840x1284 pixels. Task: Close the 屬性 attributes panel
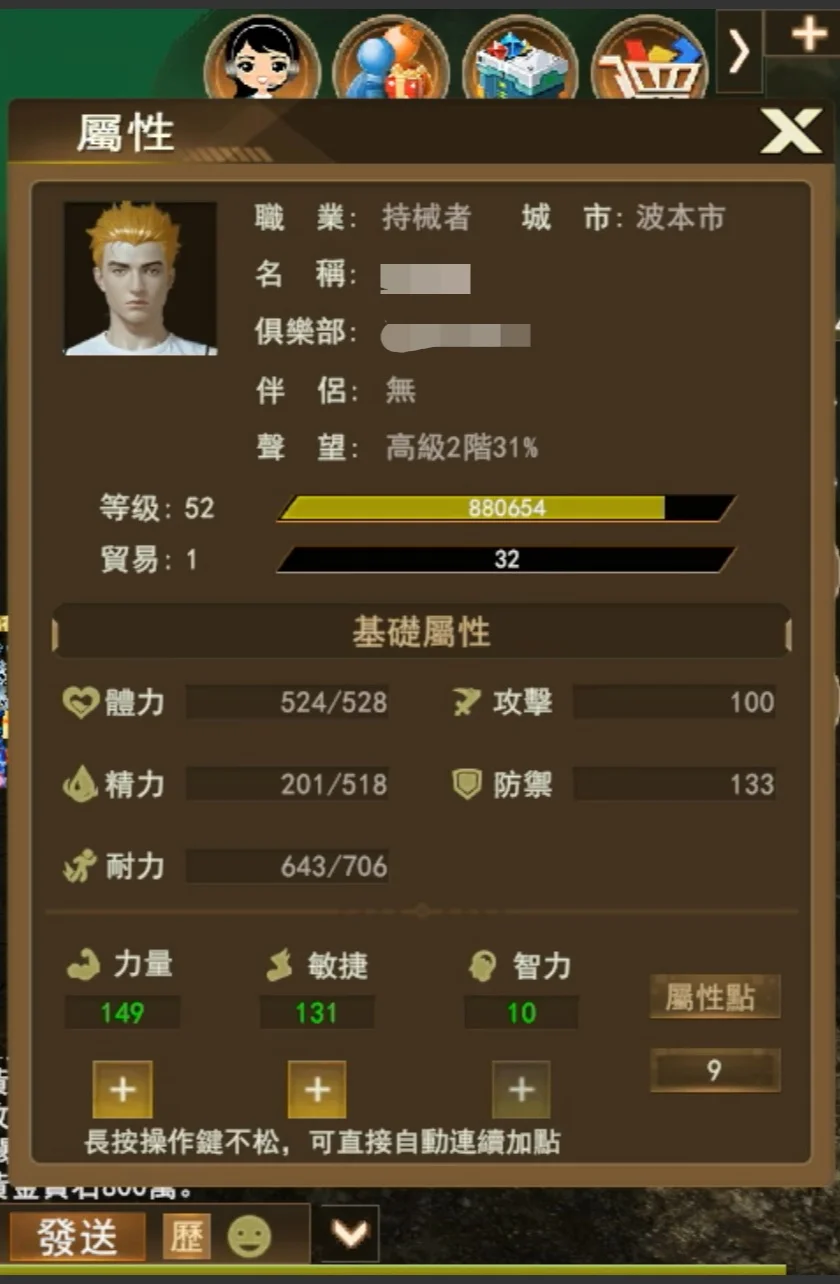790,131
